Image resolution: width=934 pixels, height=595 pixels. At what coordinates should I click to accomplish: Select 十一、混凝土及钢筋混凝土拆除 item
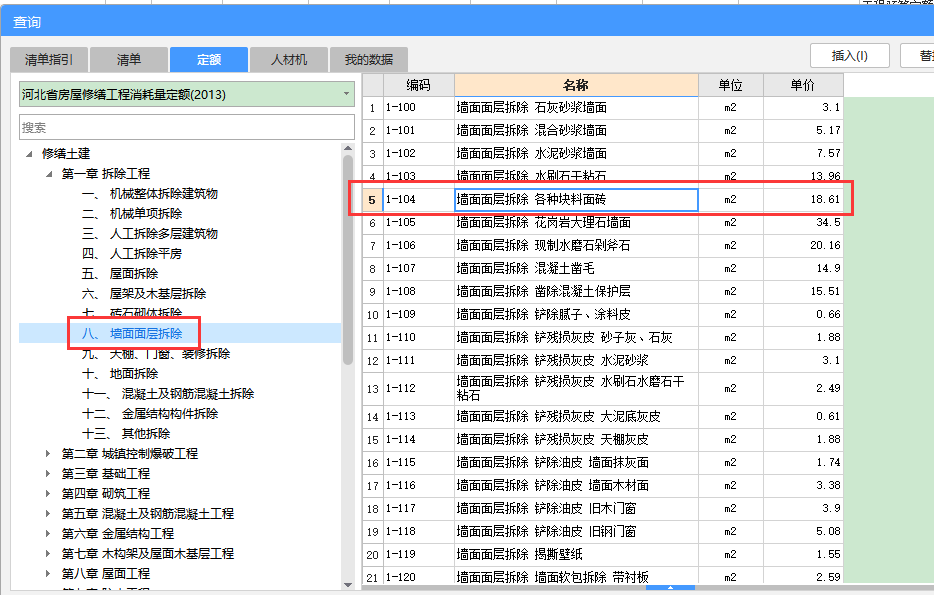coord(167,394)
